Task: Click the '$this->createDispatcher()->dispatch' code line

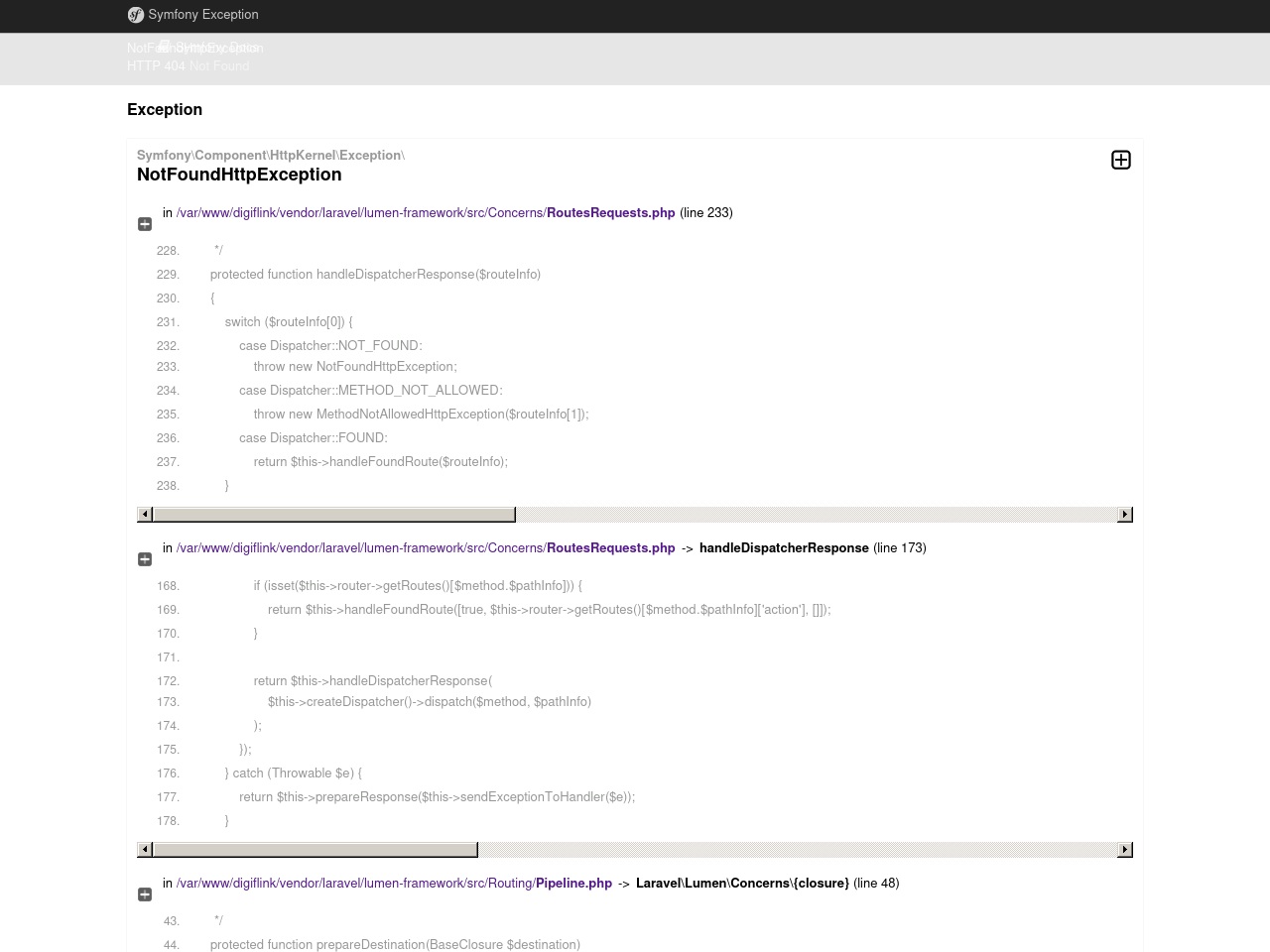Action: coord(430,702)
